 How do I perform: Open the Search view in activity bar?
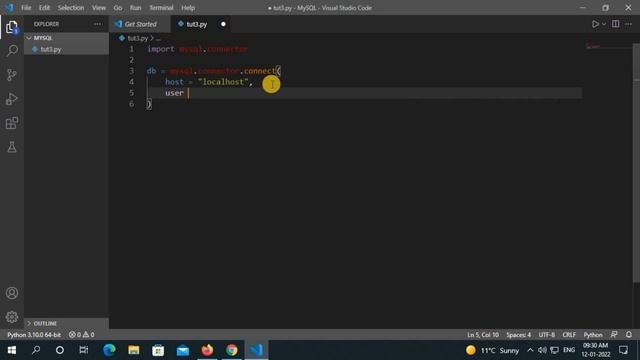coord(12,51)
